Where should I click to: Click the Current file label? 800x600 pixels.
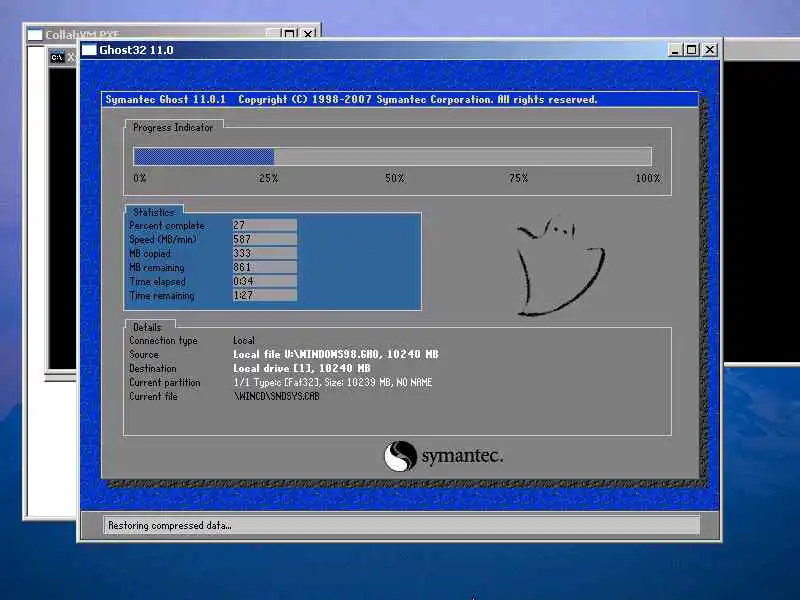(x=153, y=396)
